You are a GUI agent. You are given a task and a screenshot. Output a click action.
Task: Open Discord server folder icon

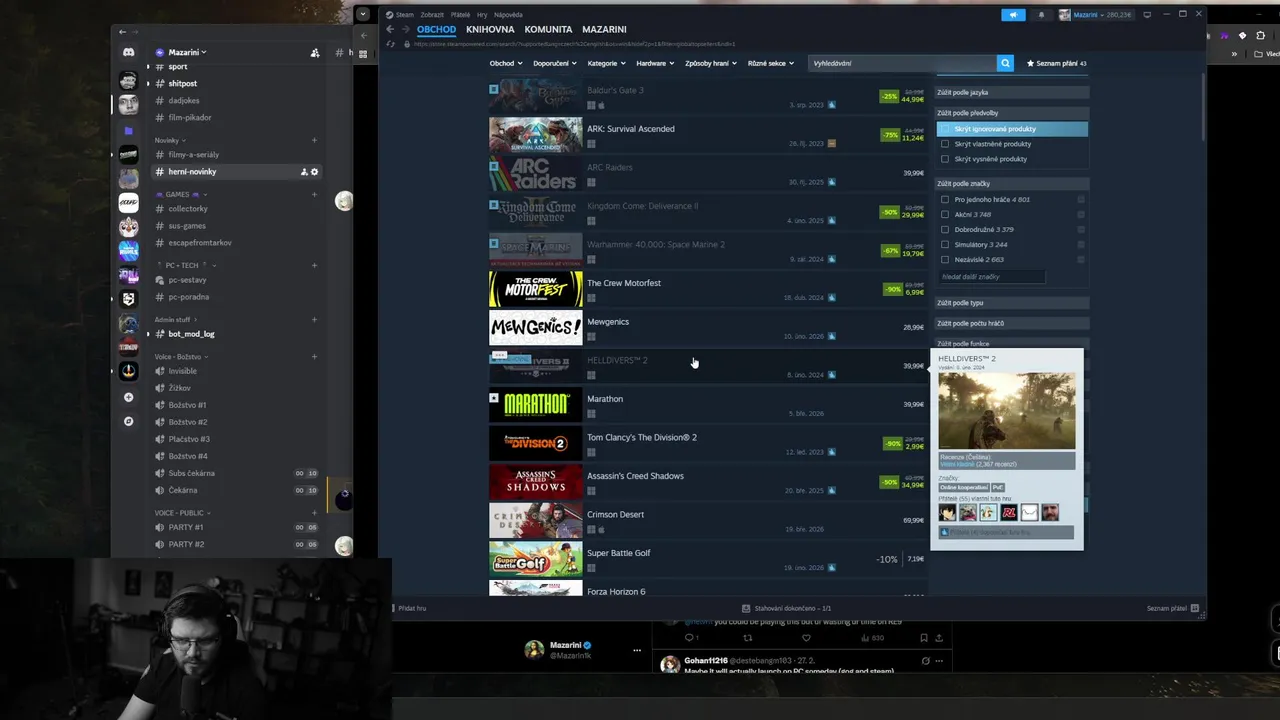[128, 131]
